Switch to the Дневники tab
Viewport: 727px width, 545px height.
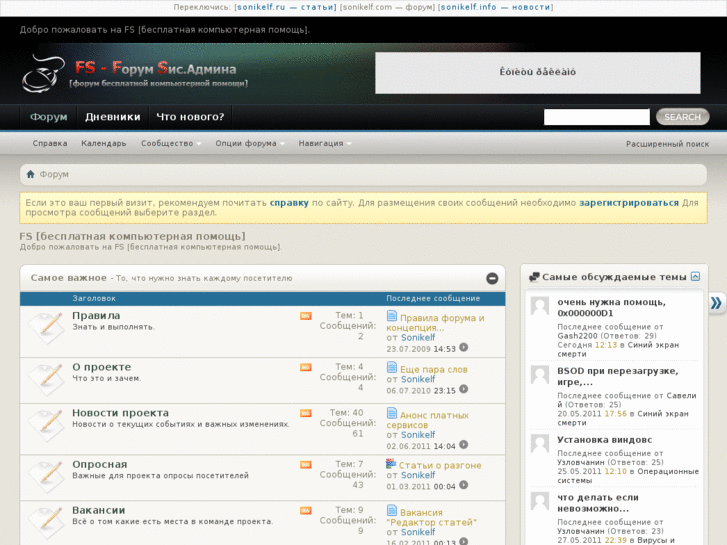pos(113,117)
